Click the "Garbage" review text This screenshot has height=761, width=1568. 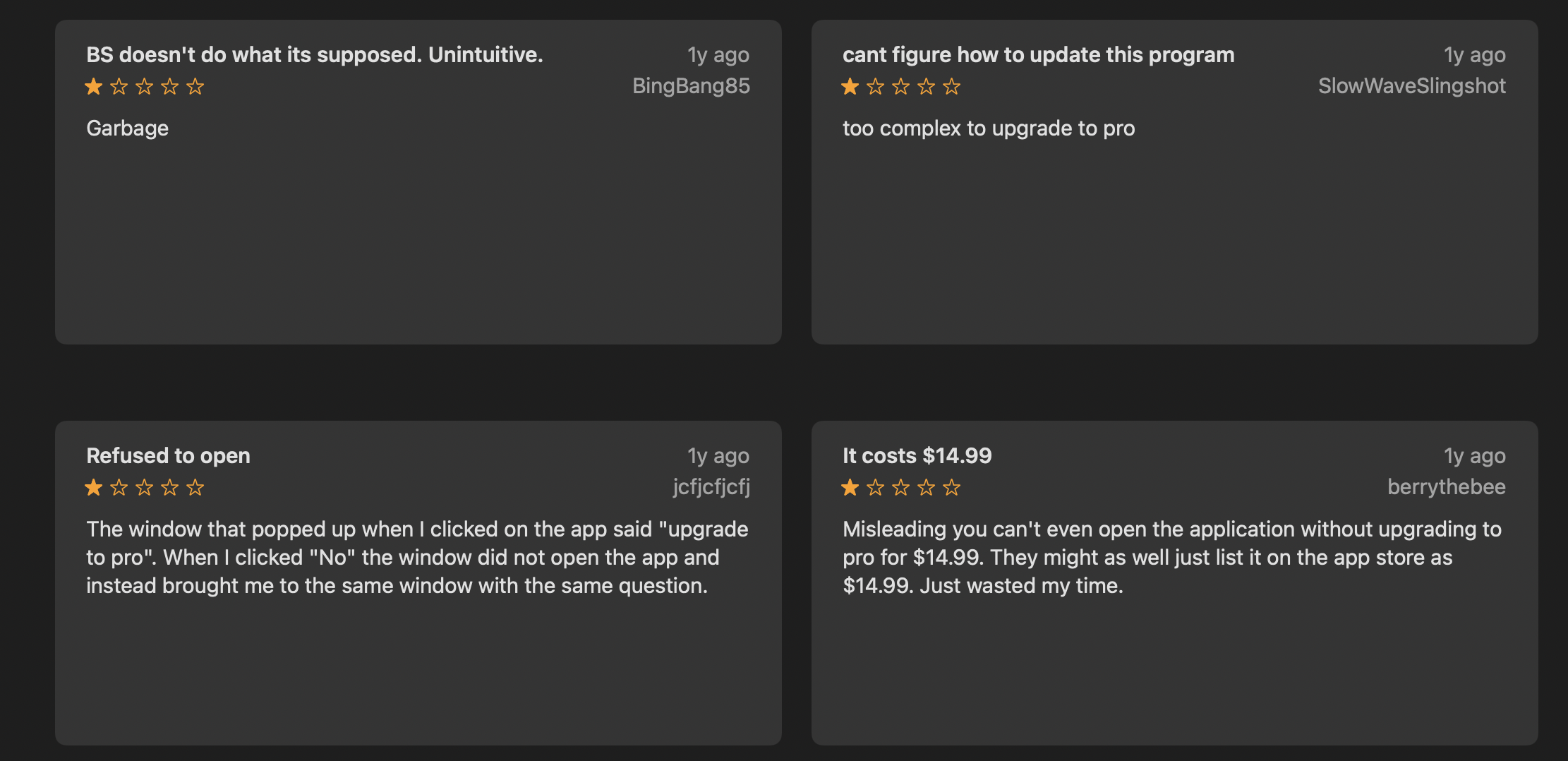(128, 128)
